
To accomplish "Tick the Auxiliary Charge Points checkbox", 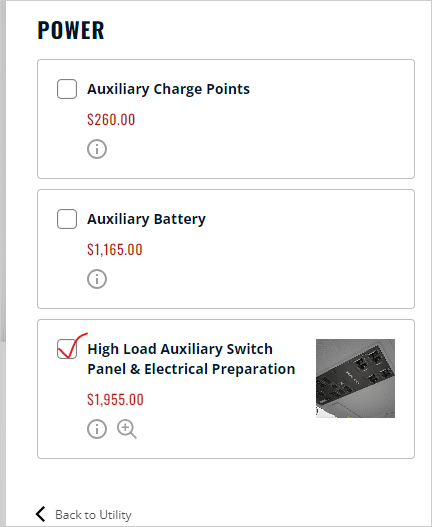I will 67,89.
